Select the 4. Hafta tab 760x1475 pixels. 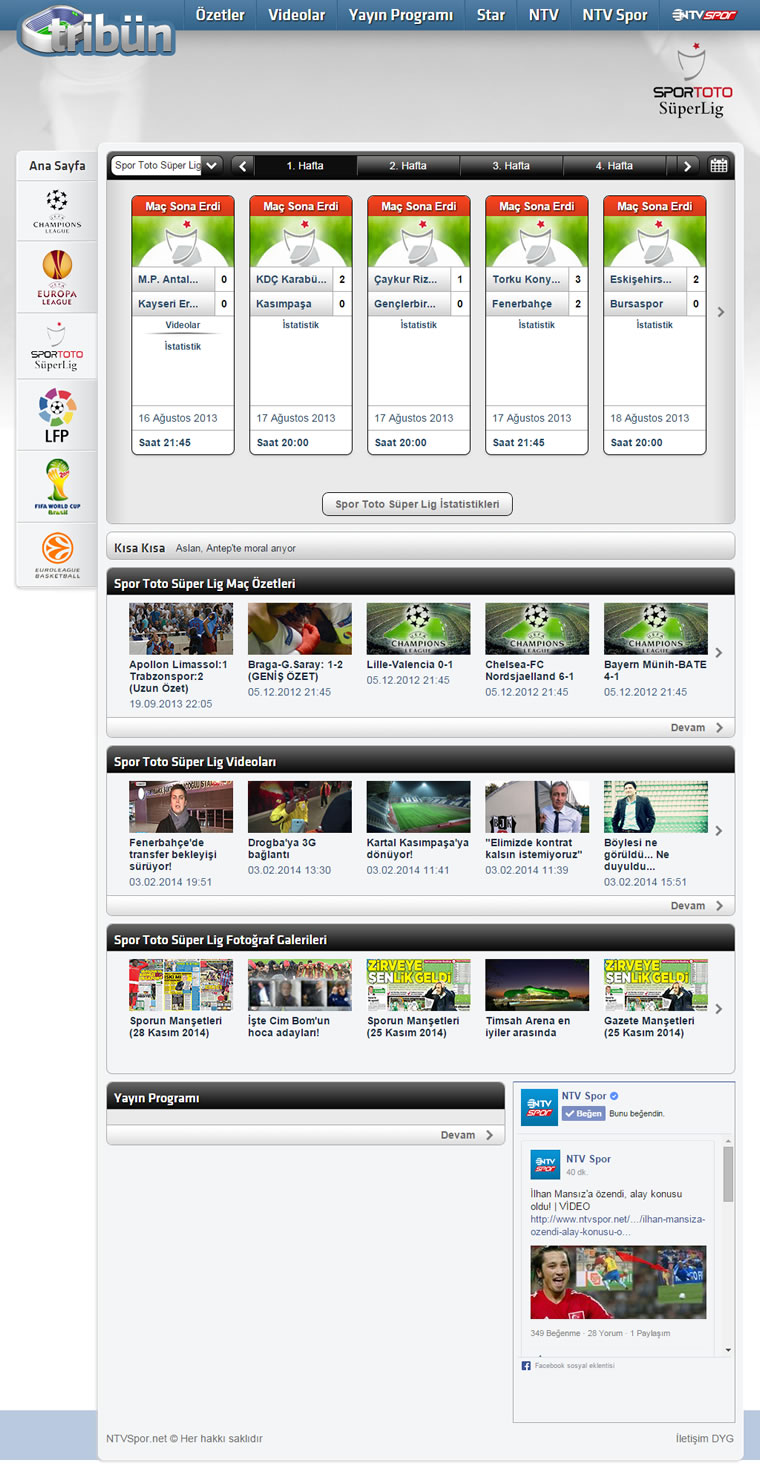pos(614,166)
